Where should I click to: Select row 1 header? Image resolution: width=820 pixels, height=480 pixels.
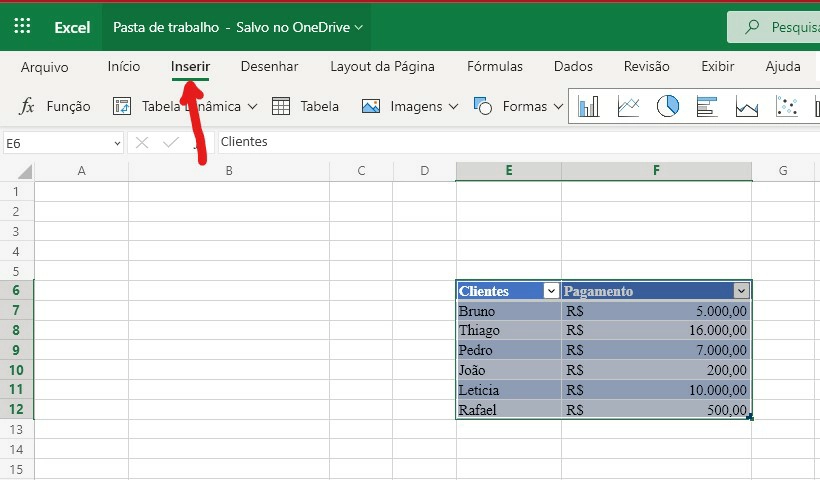16,191
